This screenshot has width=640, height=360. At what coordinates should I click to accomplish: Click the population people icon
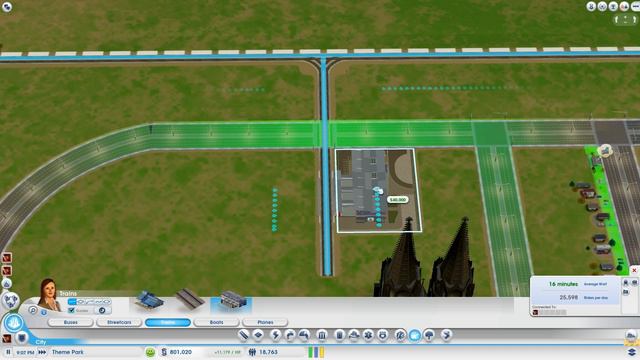point(252,352)
